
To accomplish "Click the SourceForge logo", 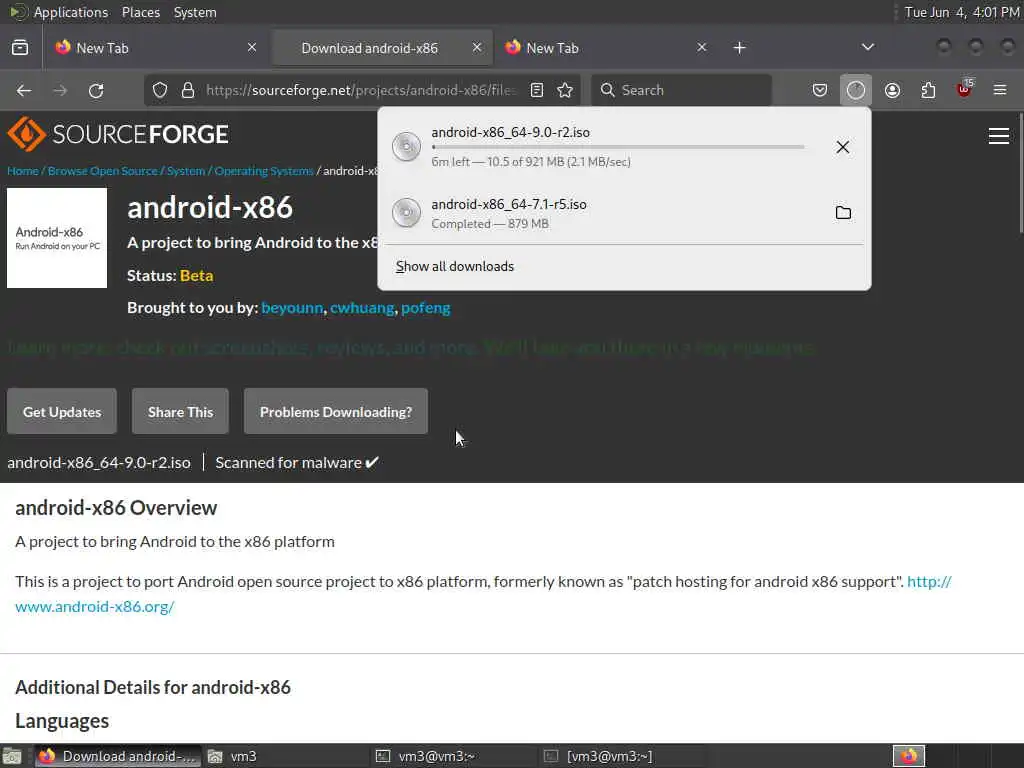I will 118,134.
